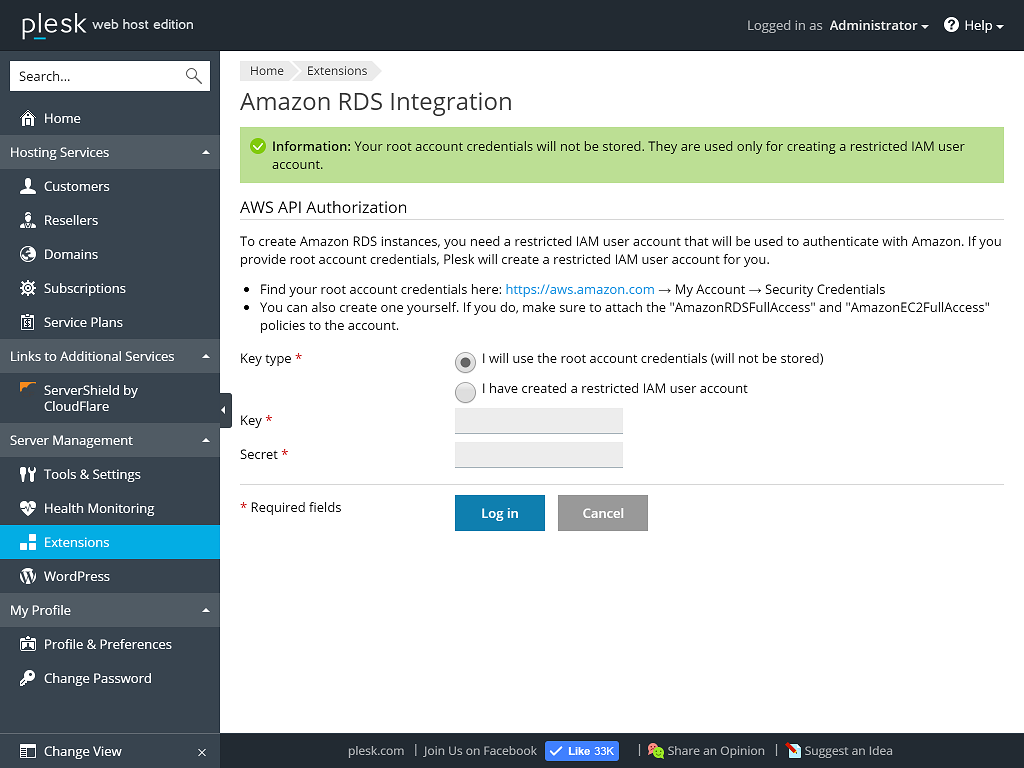Follow the https://aws.amazon.com link
1024x768 pixels.
tap(579, 289)
